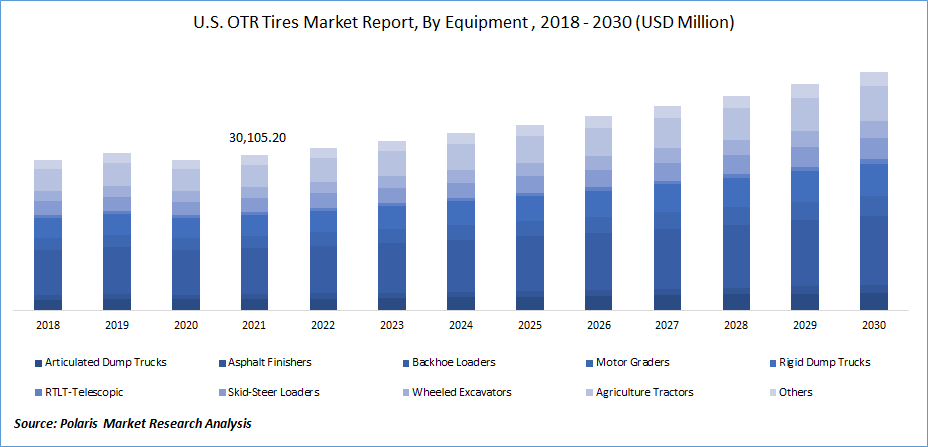Screen dimensions: 928x447
Task: Select the 'Rigid Dump Trucks' legend label
Action: coord(824,362)
